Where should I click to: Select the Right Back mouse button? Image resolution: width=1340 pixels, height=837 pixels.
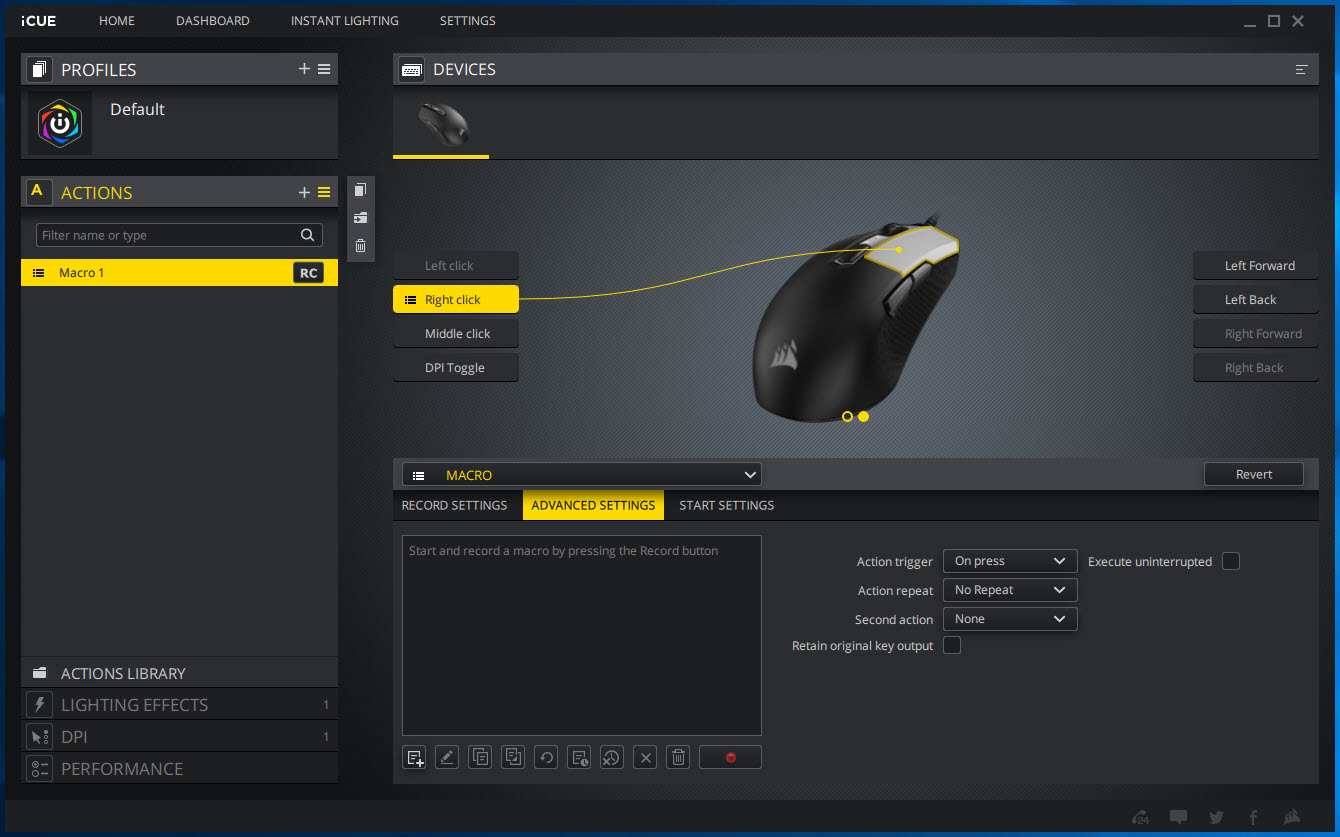1255,367
